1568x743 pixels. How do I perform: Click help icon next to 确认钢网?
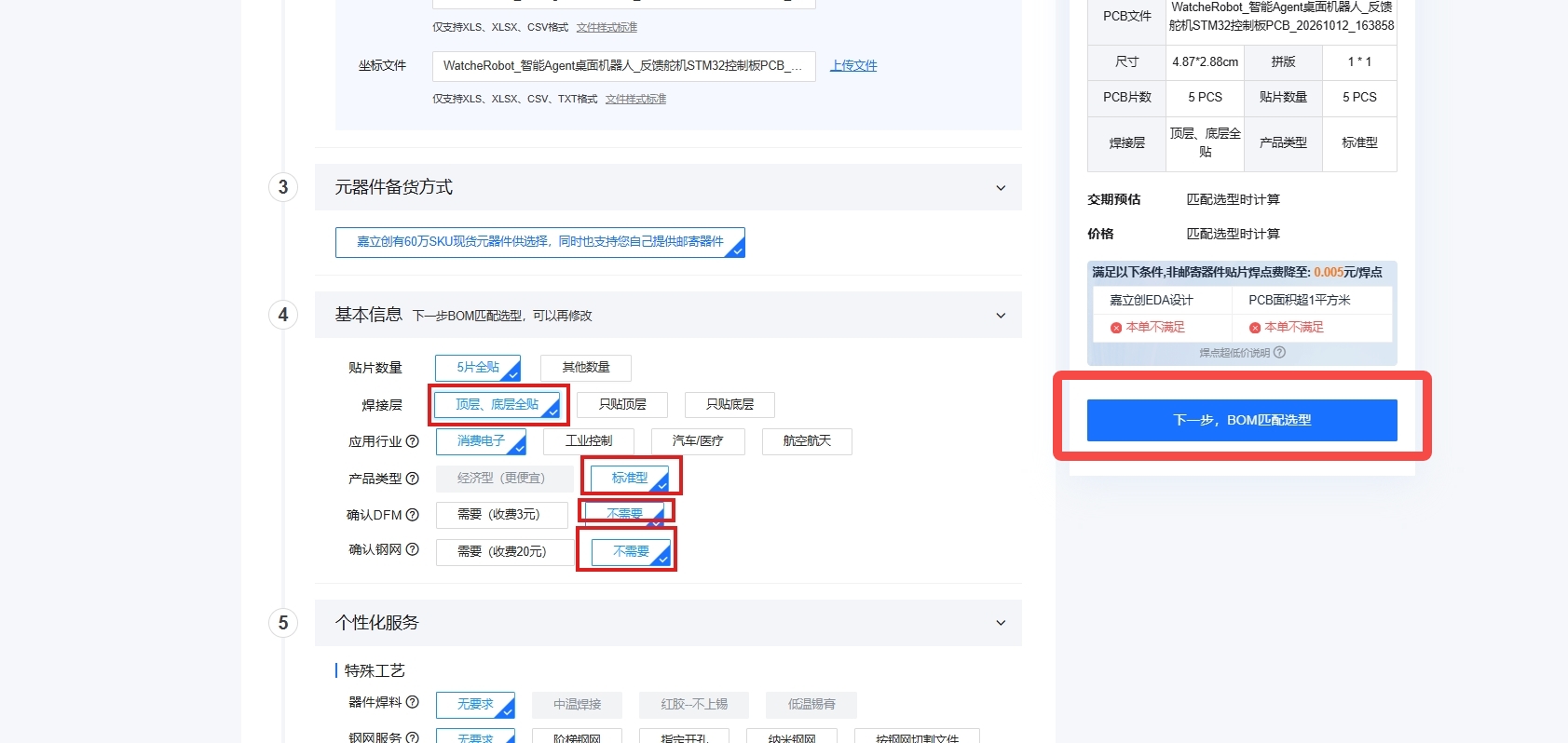413,550
